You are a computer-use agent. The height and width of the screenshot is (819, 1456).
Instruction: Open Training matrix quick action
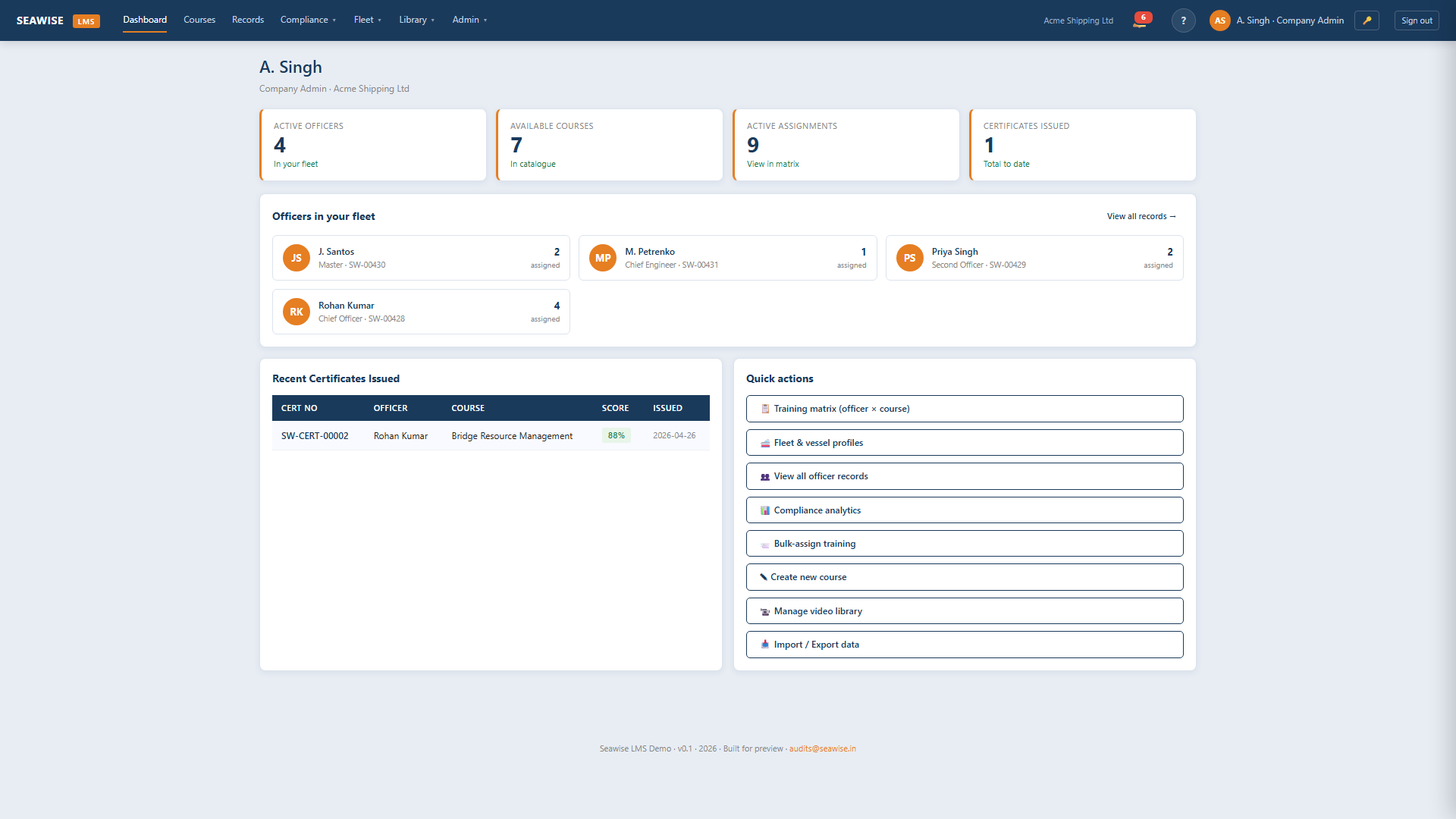(965, 409)
